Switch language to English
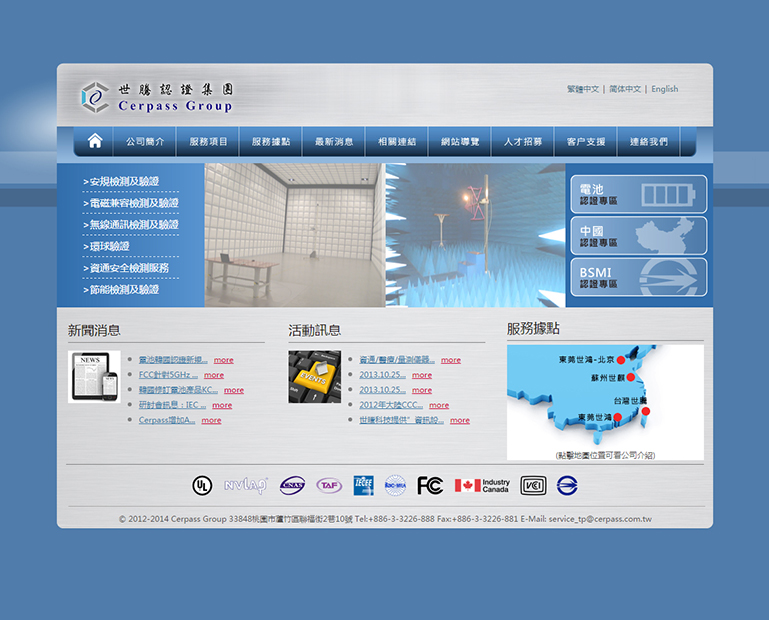Image resolution: width=769 pixels, height=620 pixels. (665, 89)
